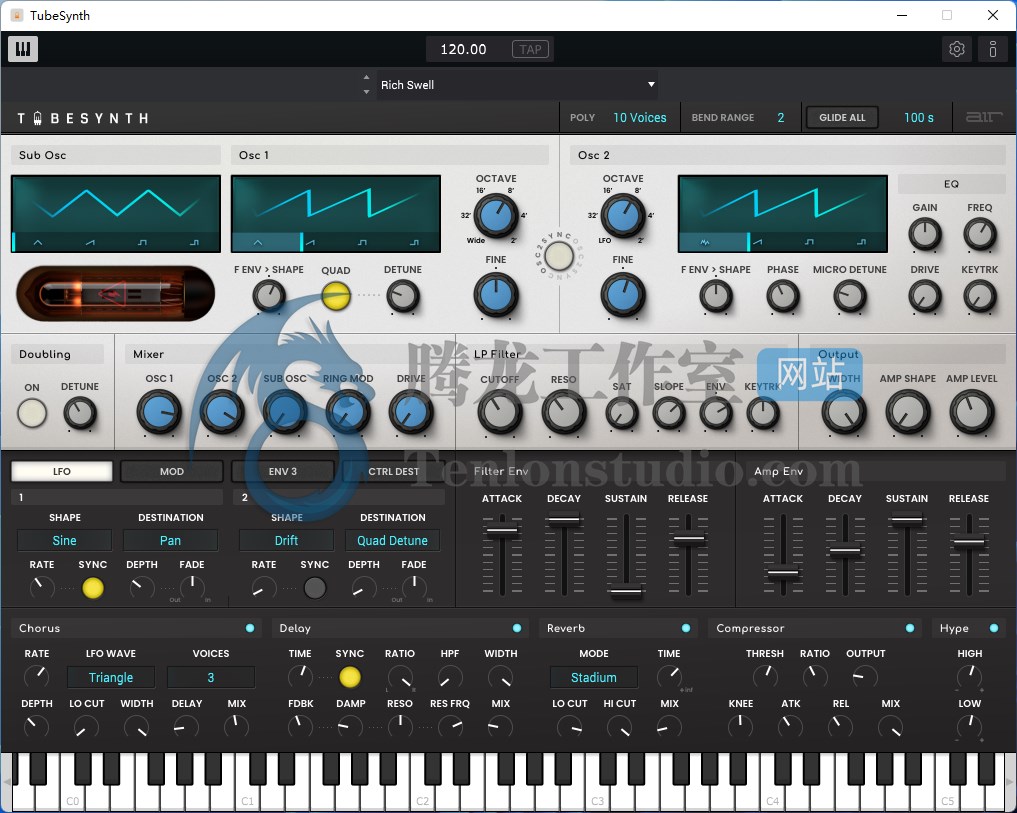Click the GLIDE ALL button

(842, 117)
